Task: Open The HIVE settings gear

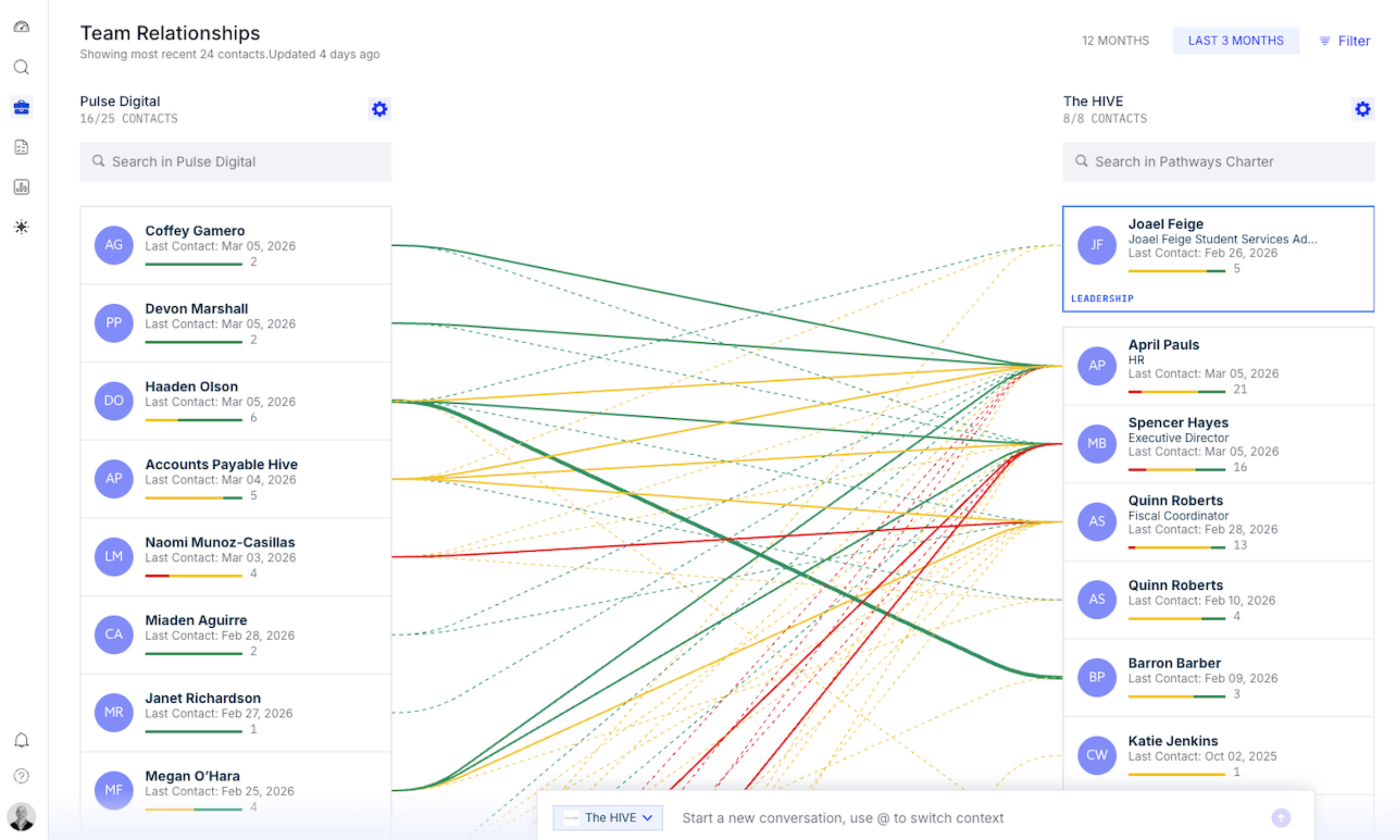Action: pos(1362,109)
